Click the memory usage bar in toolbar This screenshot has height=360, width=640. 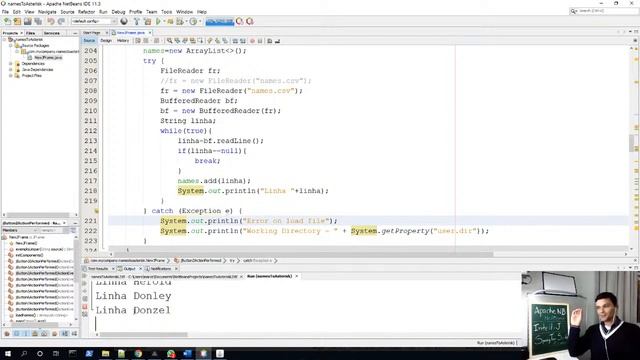[x=220, y=21]
